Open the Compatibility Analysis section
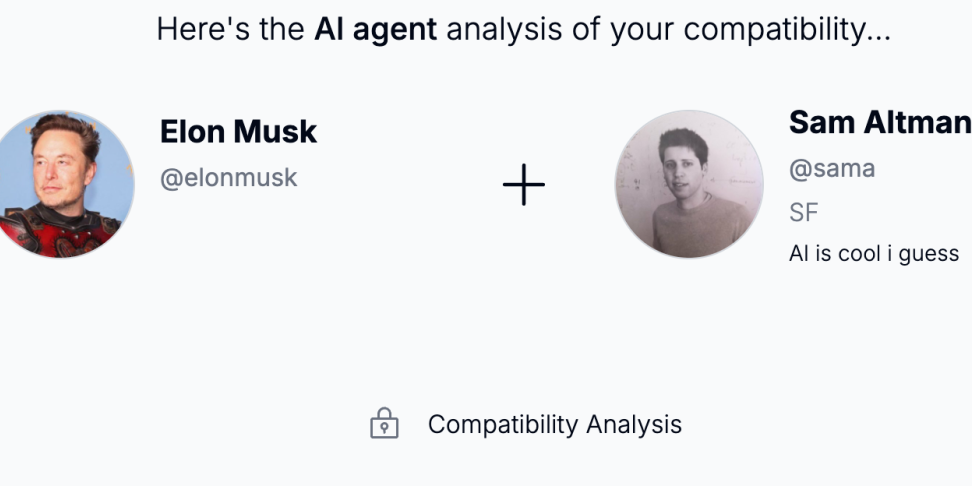The width and height of the screenshot is (972, 486). (554, 424)
